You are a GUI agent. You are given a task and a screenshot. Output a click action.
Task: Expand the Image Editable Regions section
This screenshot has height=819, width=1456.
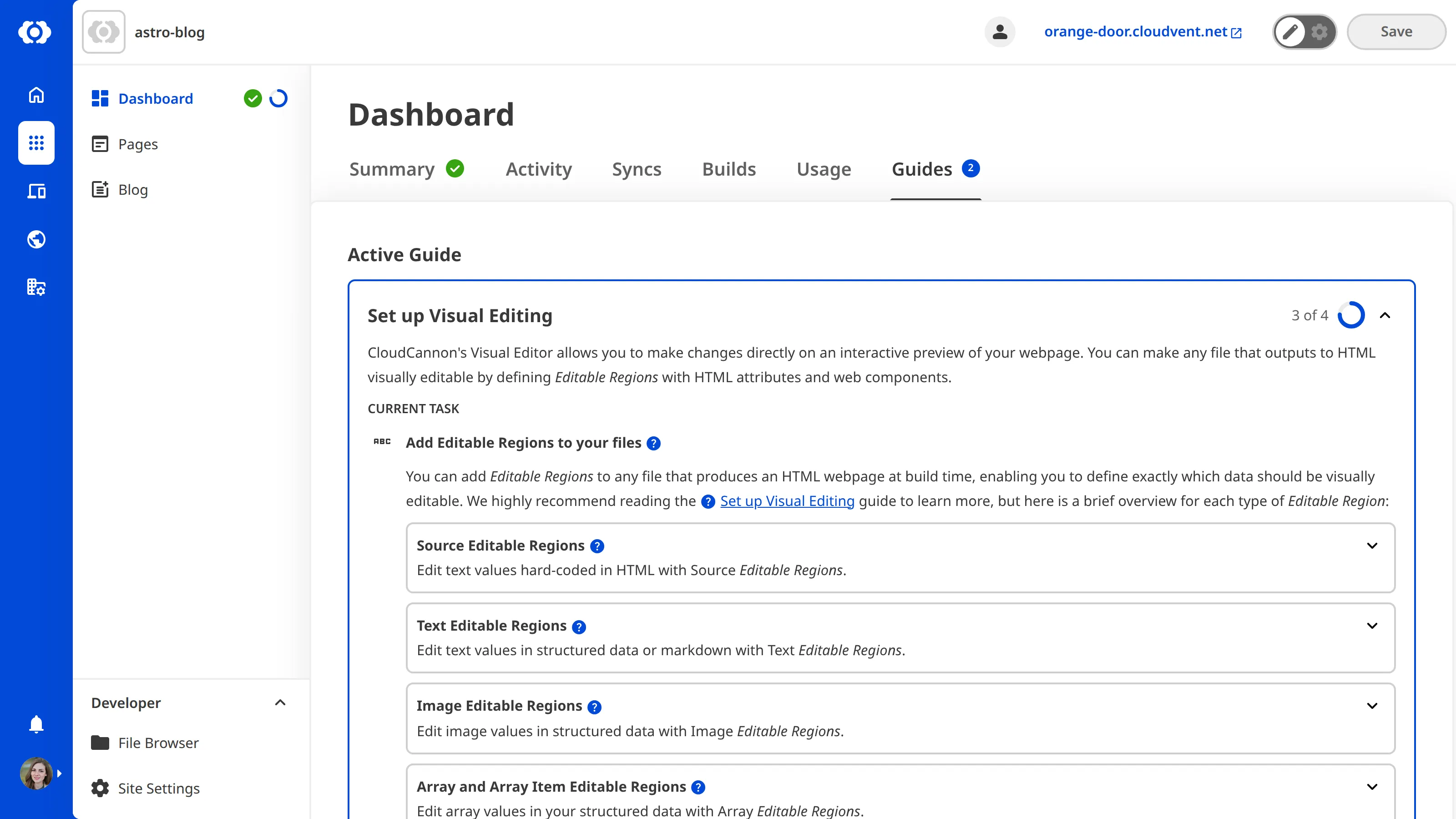tap(1373, 705)
